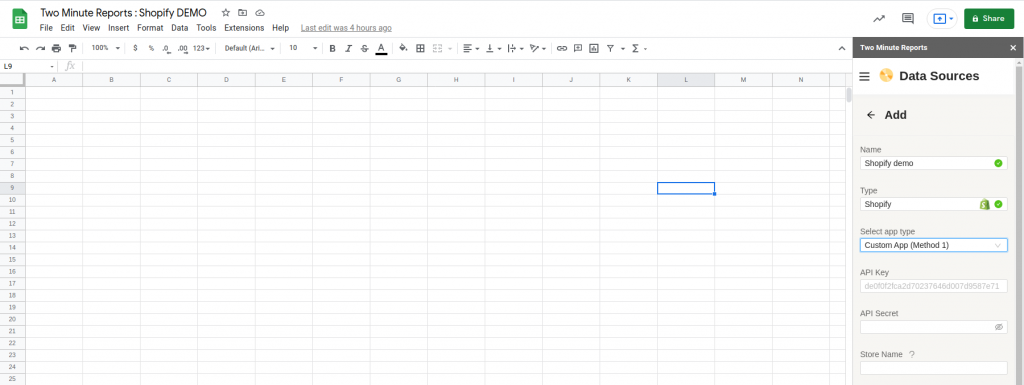Click the Undo icon in toolbar
Screen dimensions: 1024x385
click(24, 48)
